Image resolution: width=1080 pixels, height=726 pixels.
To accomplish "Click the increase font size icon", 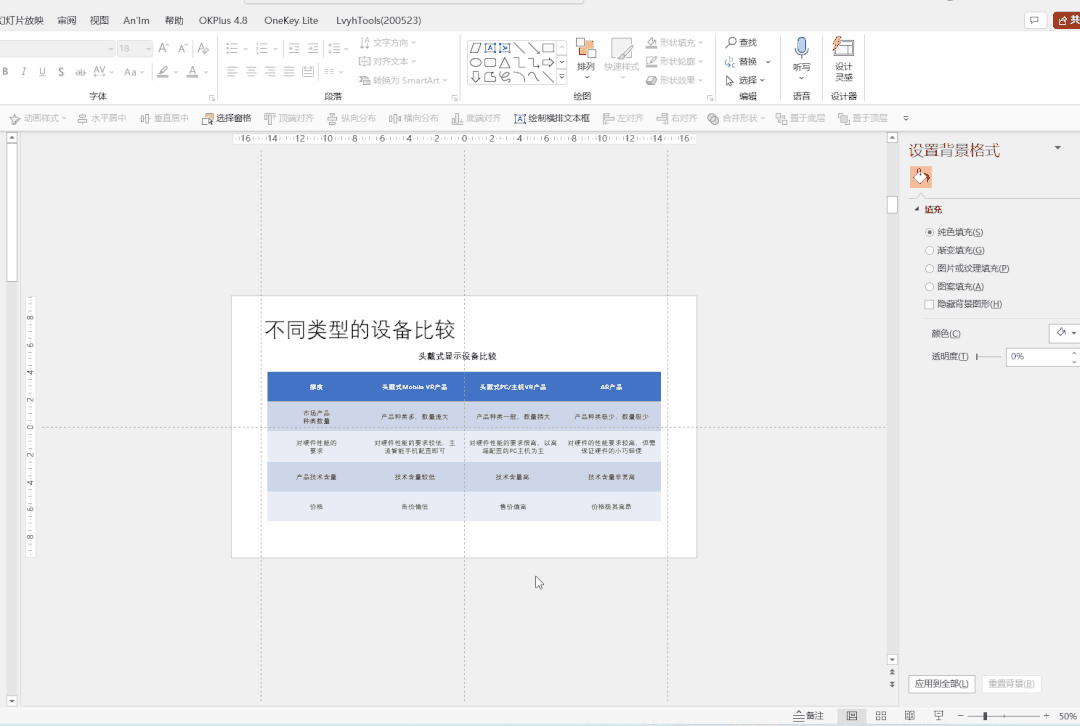I will [x=163, y=48].
